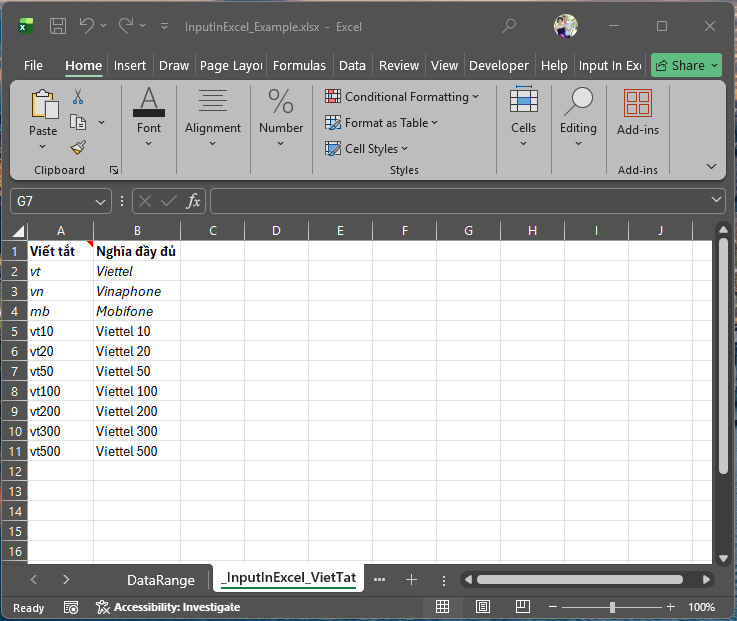This screenshot has width=737, height=621.
Task: Click the Enter checkmark in formula bar
Action: coord(169,201)
